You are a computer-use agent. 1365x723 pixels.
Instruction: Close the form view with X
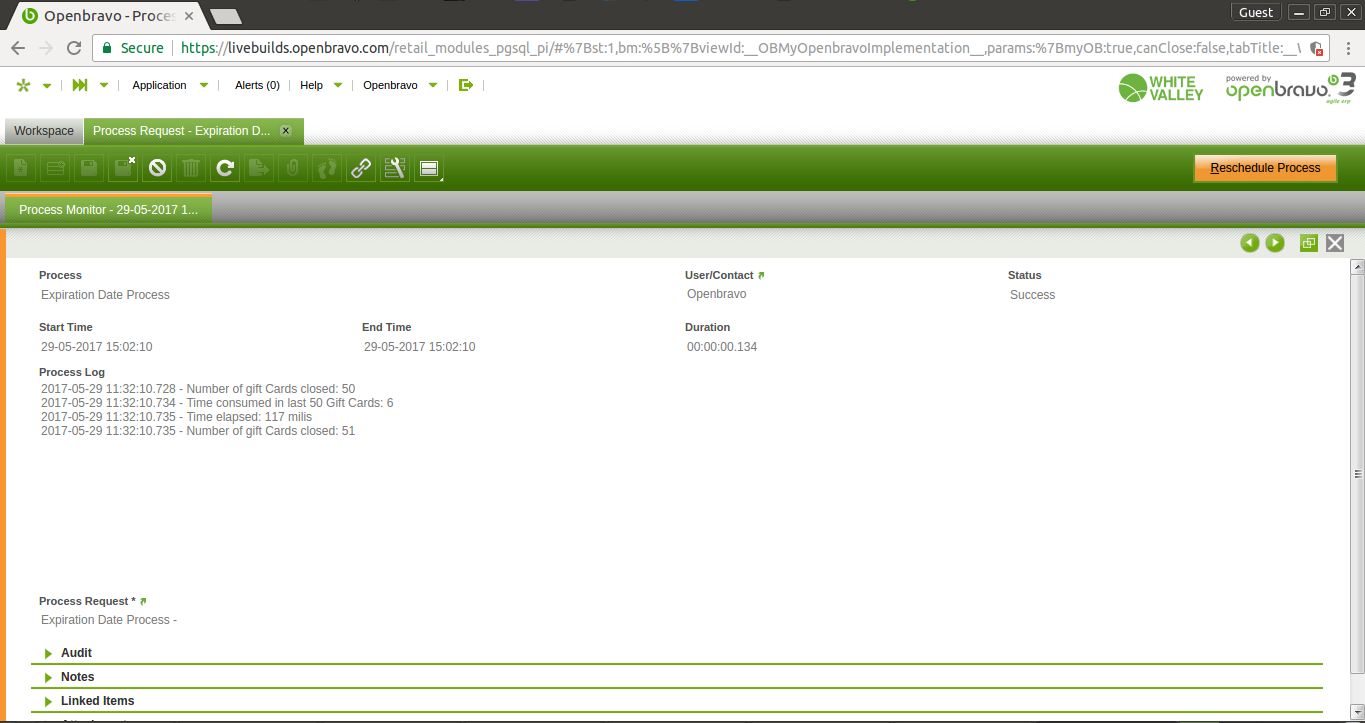[1335, 243]
